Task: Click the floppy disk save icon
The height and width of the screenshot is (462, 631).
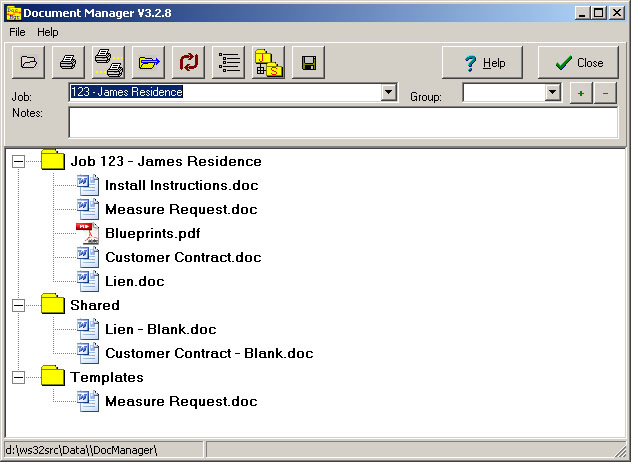Action: coord(309,62)
